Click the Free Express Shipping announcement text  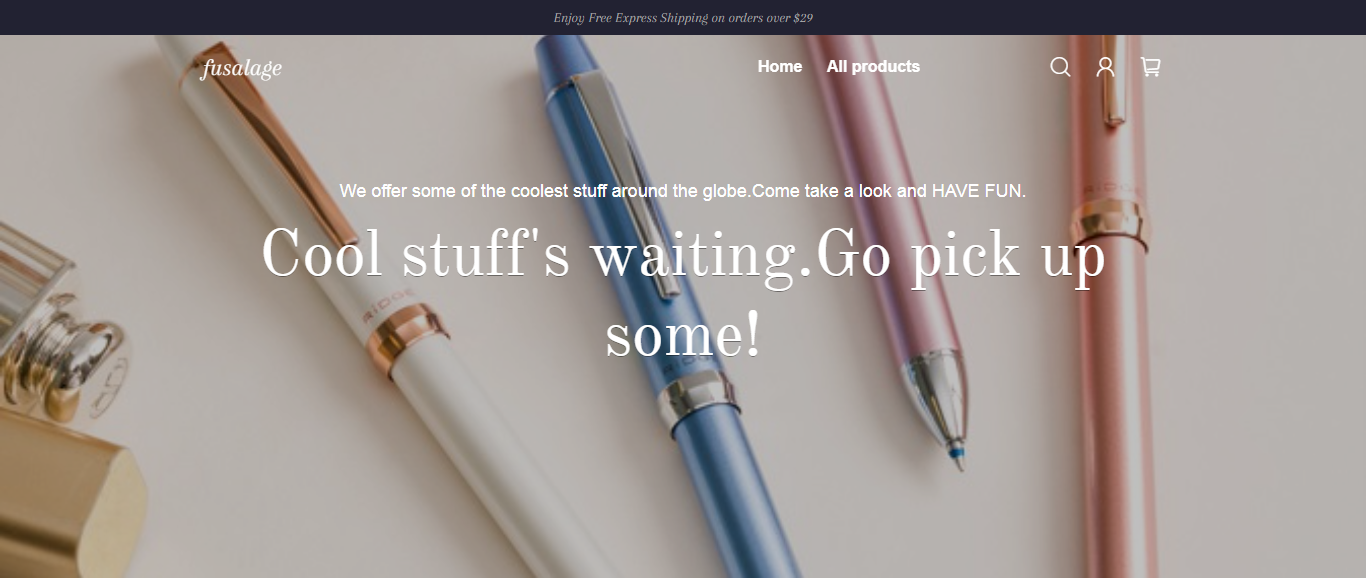click(x=683, y=18)
